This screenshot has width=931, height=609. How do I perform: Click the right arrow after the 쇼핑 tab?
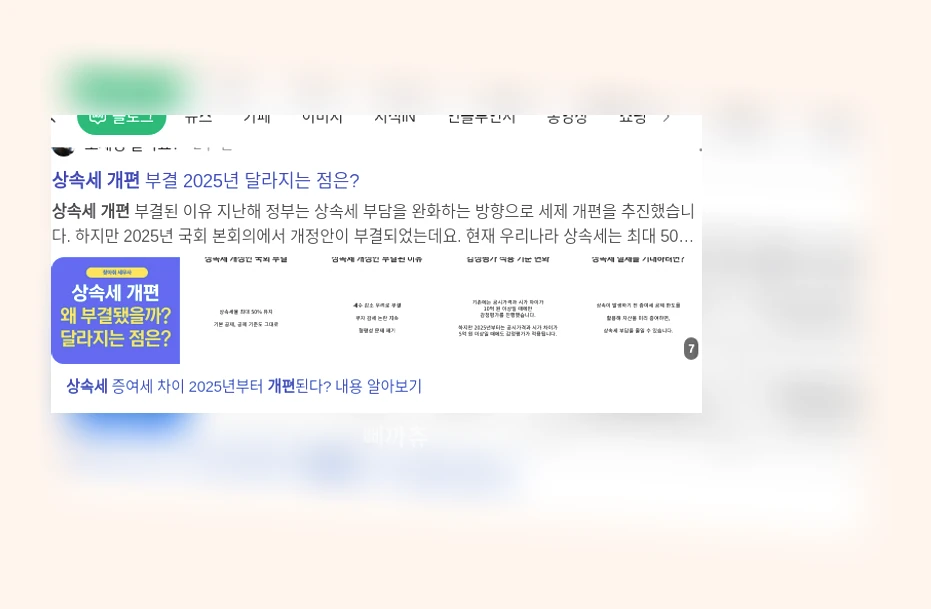coord(666,119)
